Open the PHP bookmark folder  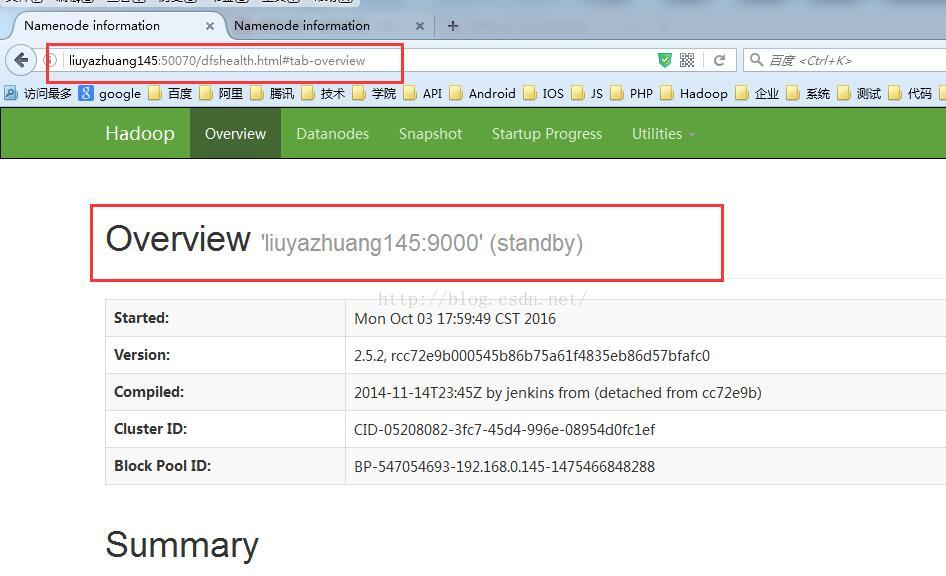coord(632,93)
